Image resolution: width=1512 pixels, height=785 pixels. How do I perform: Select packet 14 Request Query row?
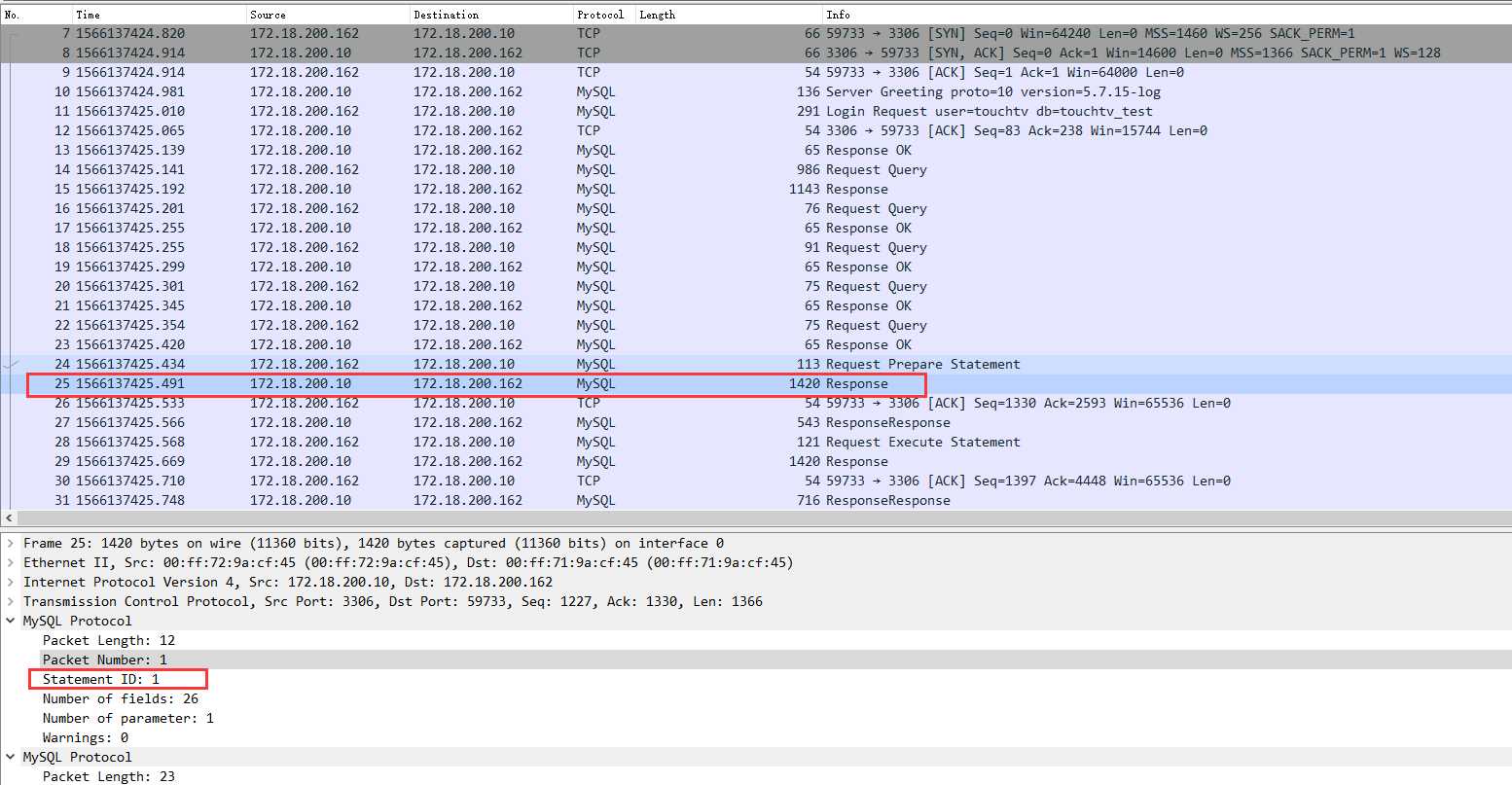[x=756, y=169]
